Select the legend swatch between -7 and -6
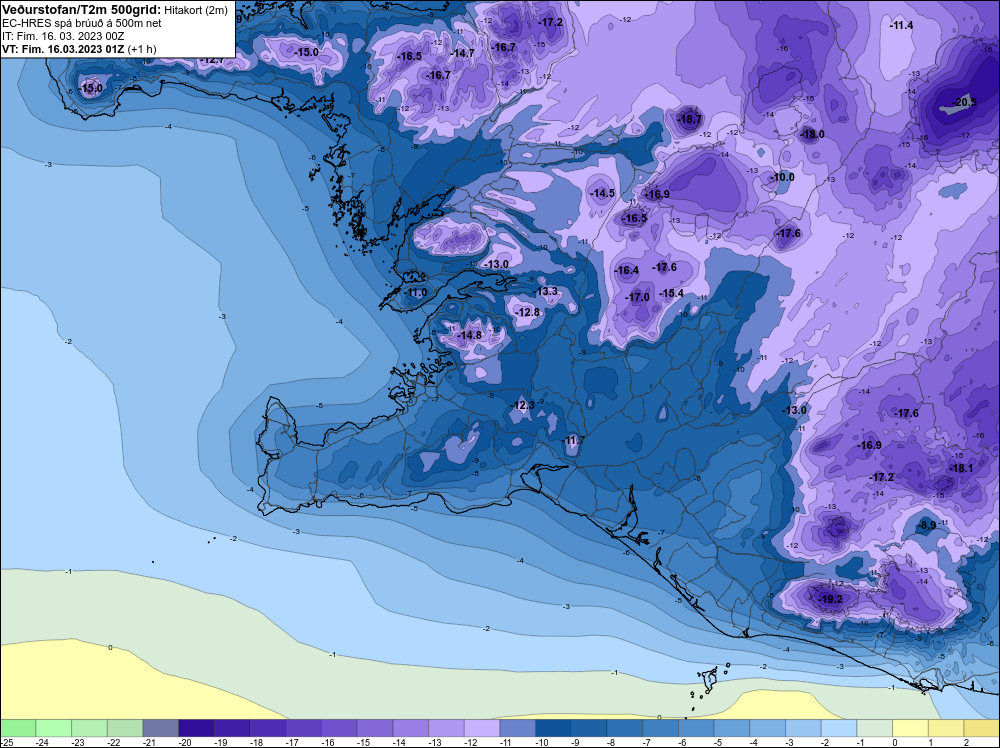 (661, 728)
